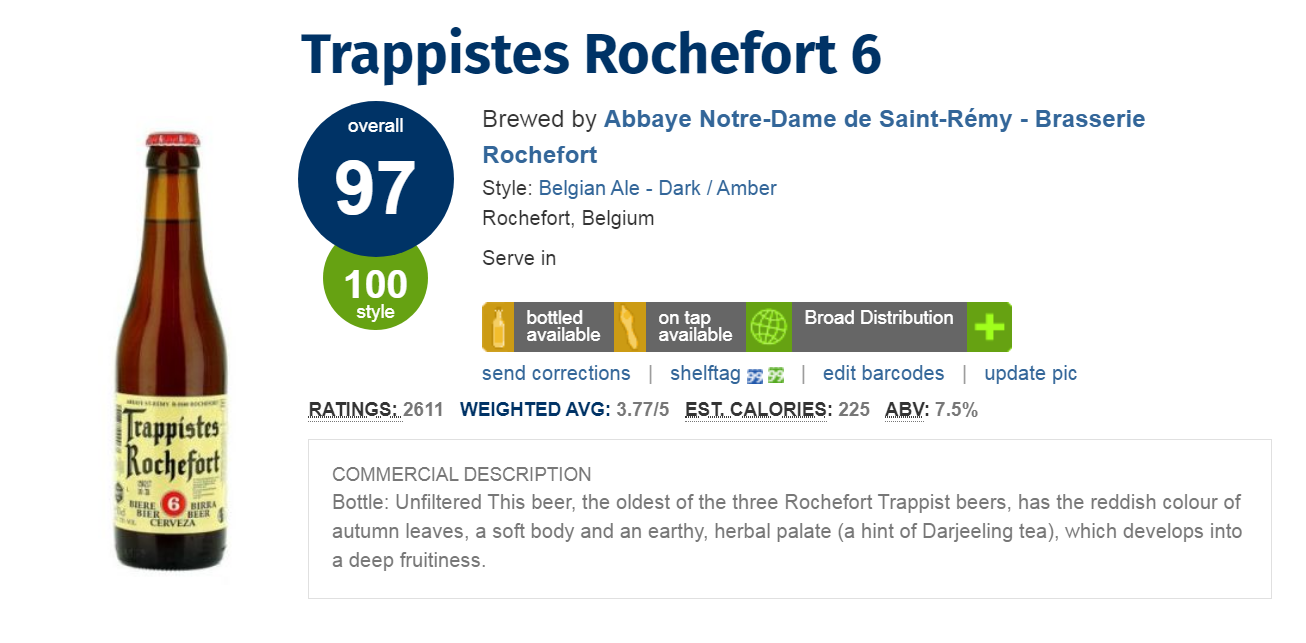The image size is (1306, 643).
Task: Click the globe distribution icon
Action: click(769, 327)
